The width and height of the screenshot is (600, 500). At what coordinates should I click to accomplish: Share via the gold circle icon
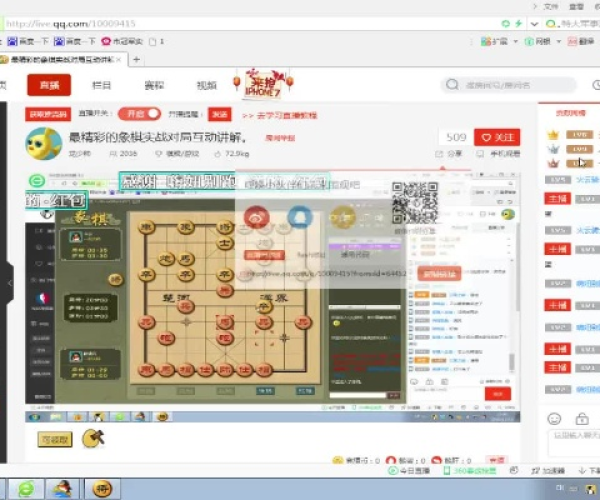pyautogui.click(x=342, y=217)
